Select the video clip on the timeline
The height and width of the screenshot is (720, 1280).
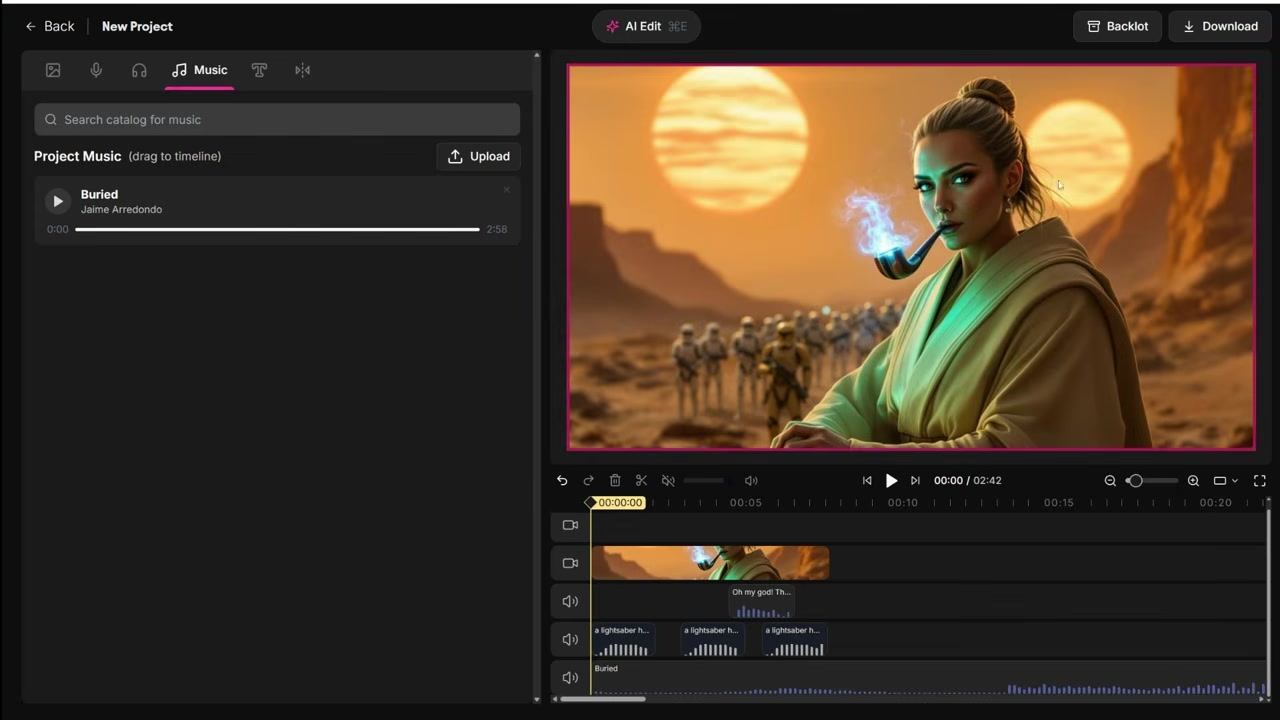pos(710,563)
